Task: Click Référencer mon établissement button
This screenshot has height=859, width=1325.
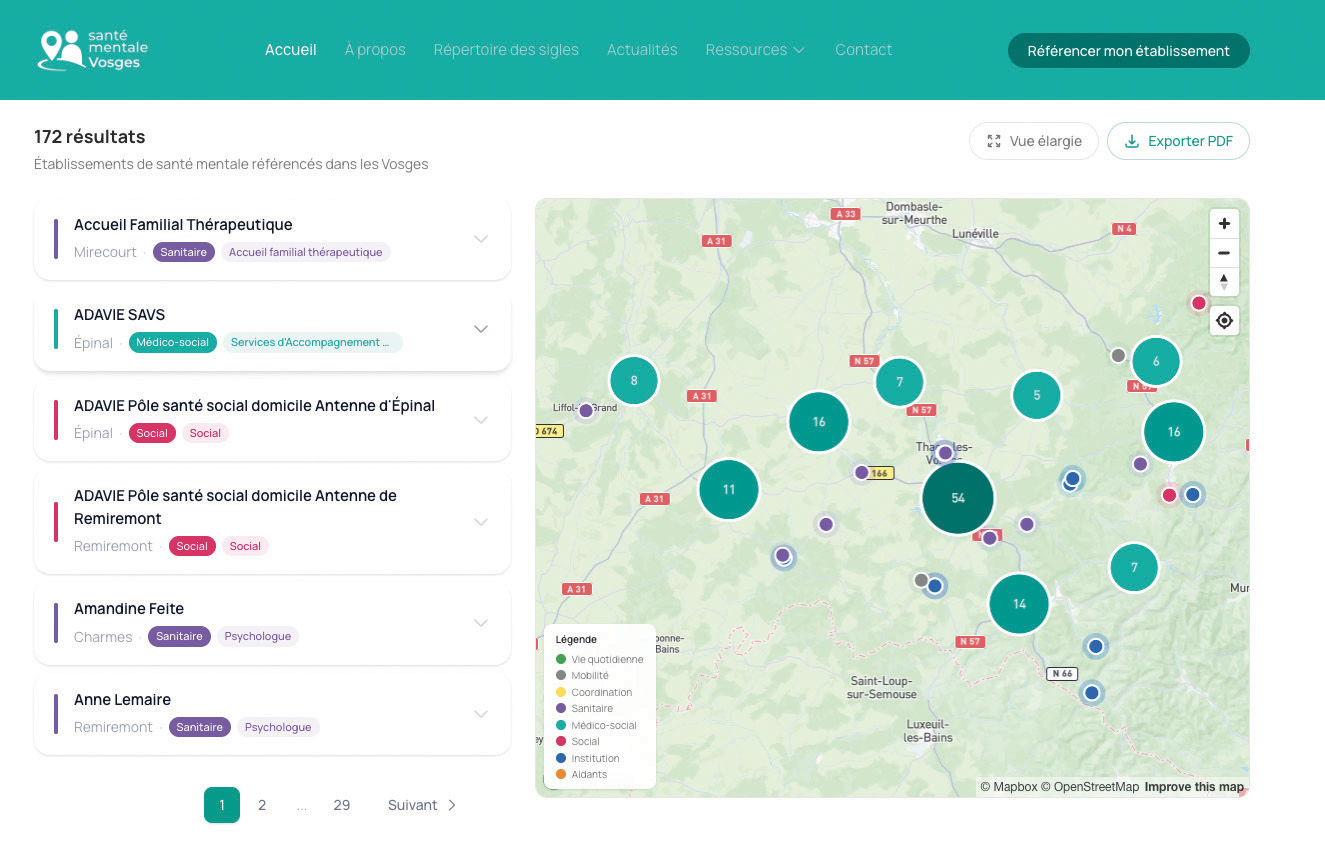Action: (1129, 51)
